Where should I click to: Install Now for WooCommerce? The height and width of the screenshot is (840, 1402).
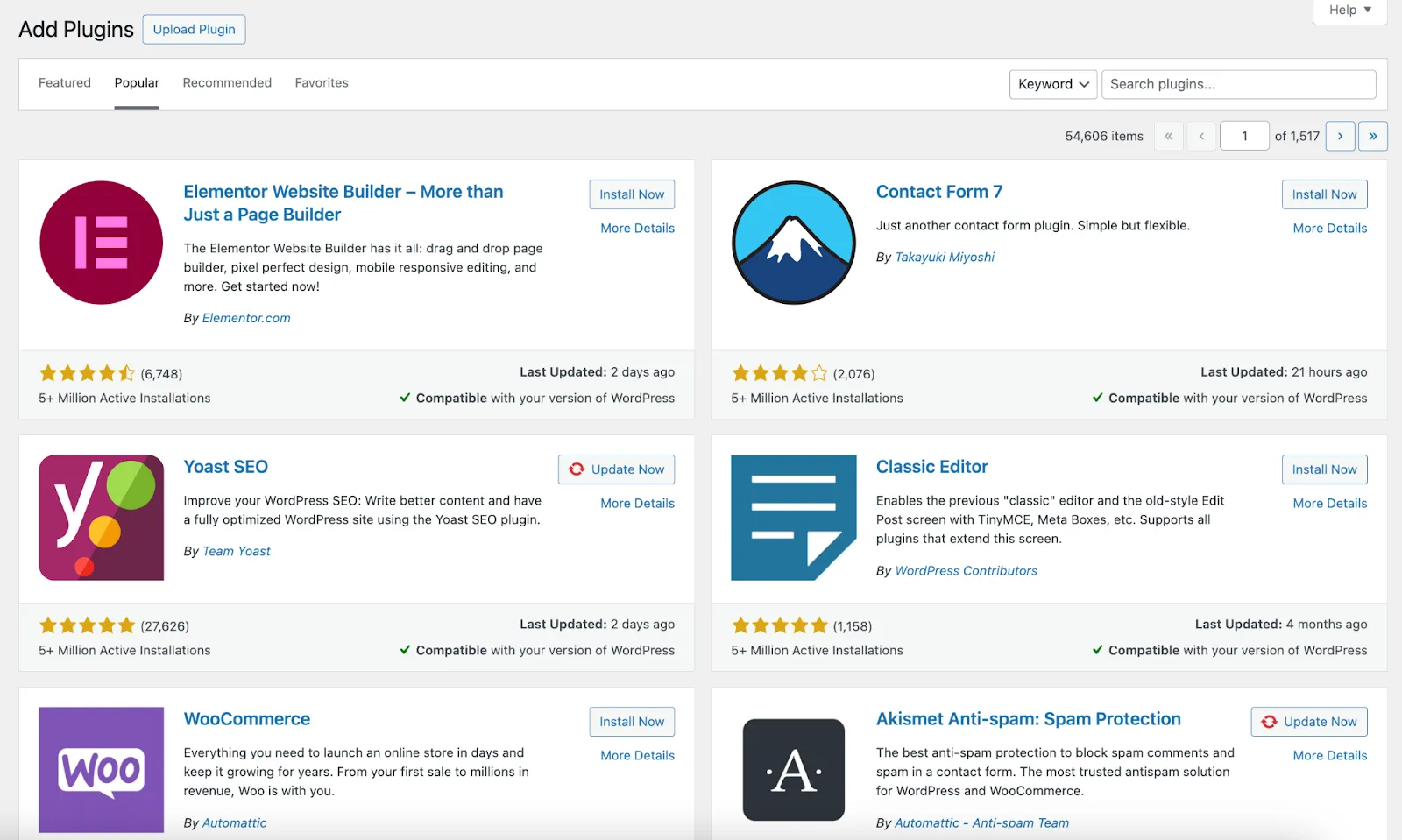[x=632, y=722]
